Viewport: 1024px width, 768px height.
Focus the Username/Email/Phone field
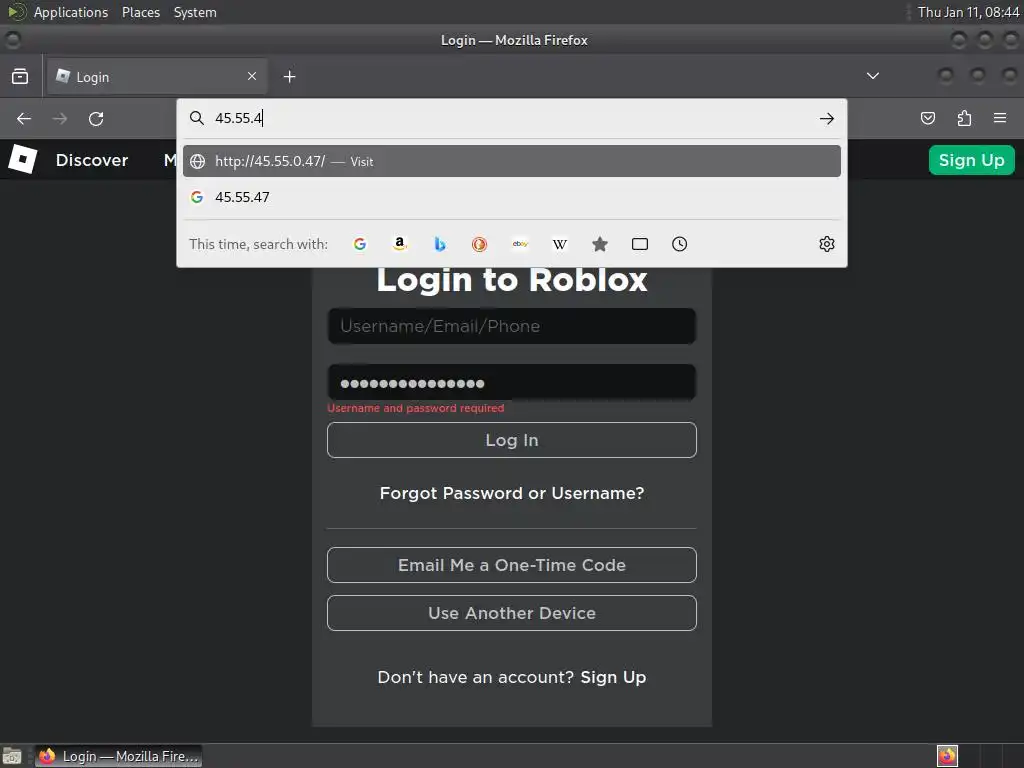tap(511, 326)
